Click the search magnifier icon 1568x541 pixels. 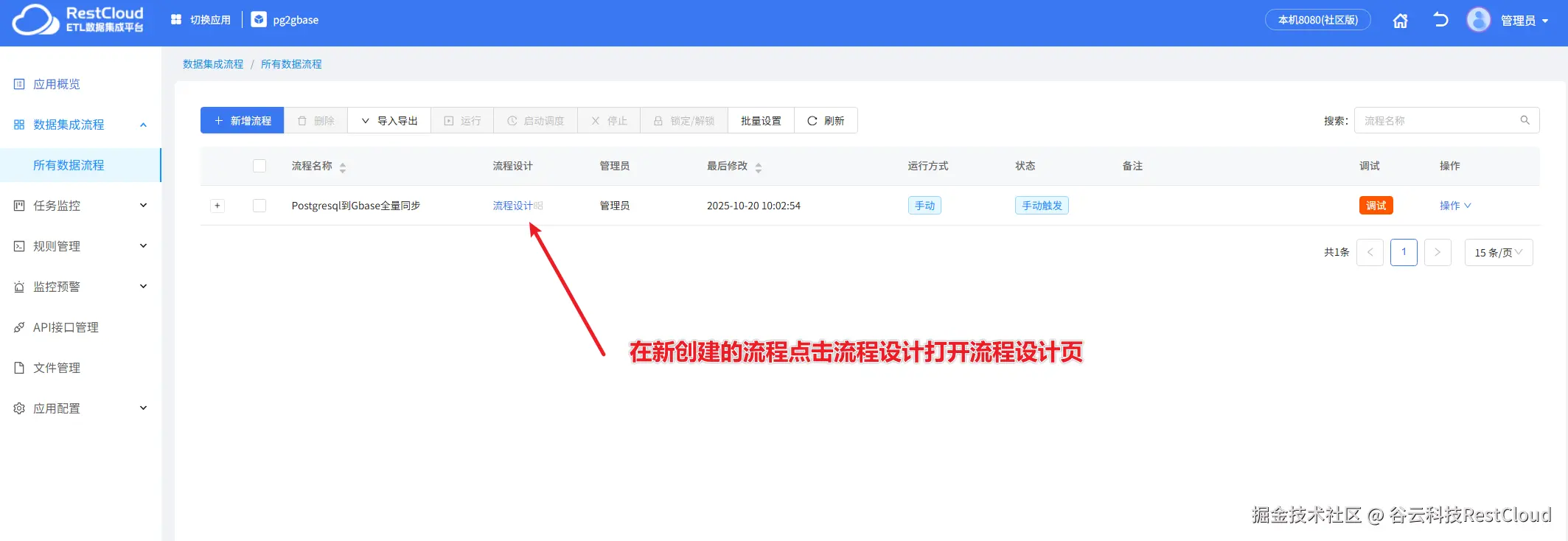1525,120
